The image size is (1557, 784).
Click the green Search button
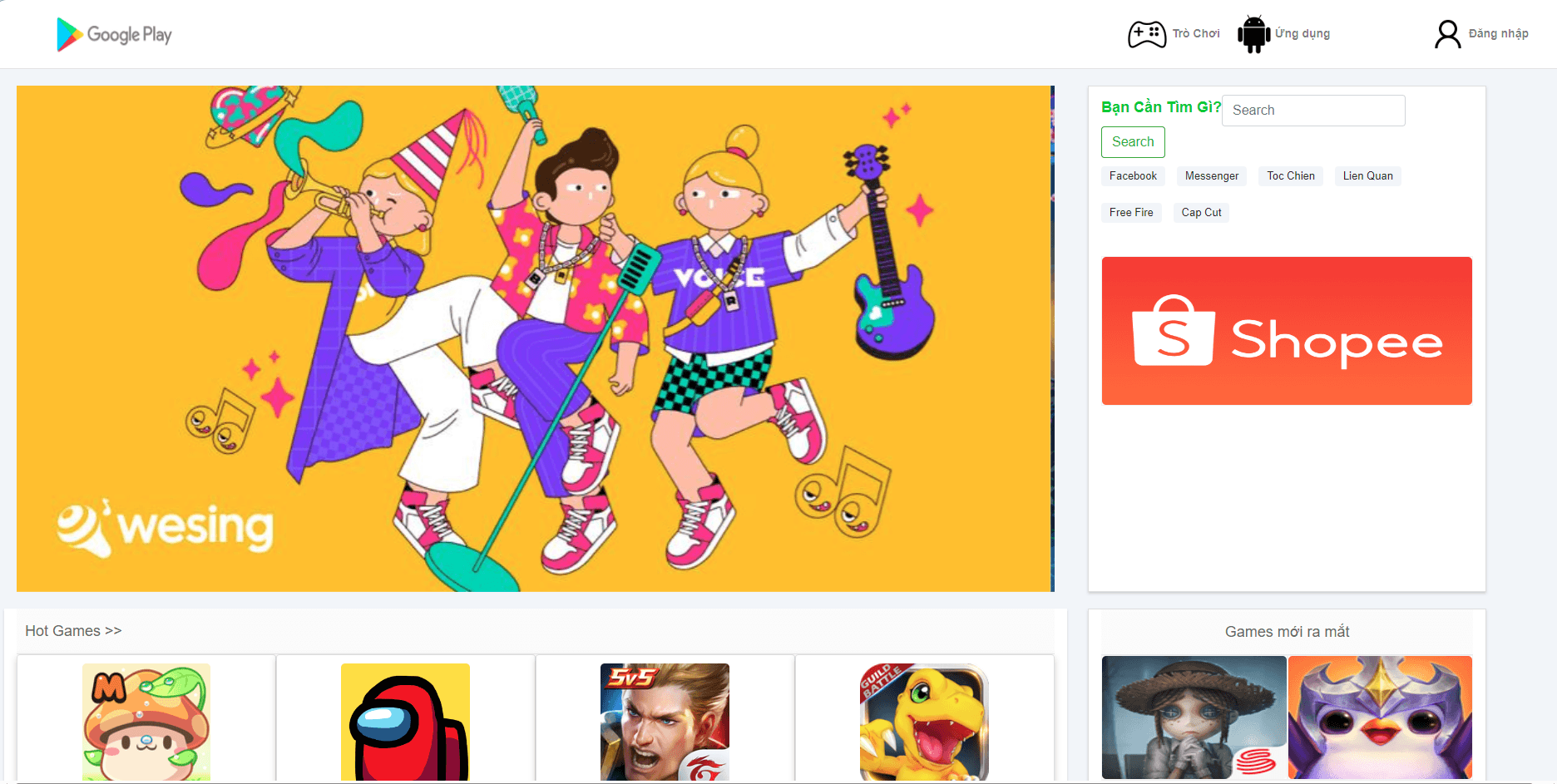1133,142
